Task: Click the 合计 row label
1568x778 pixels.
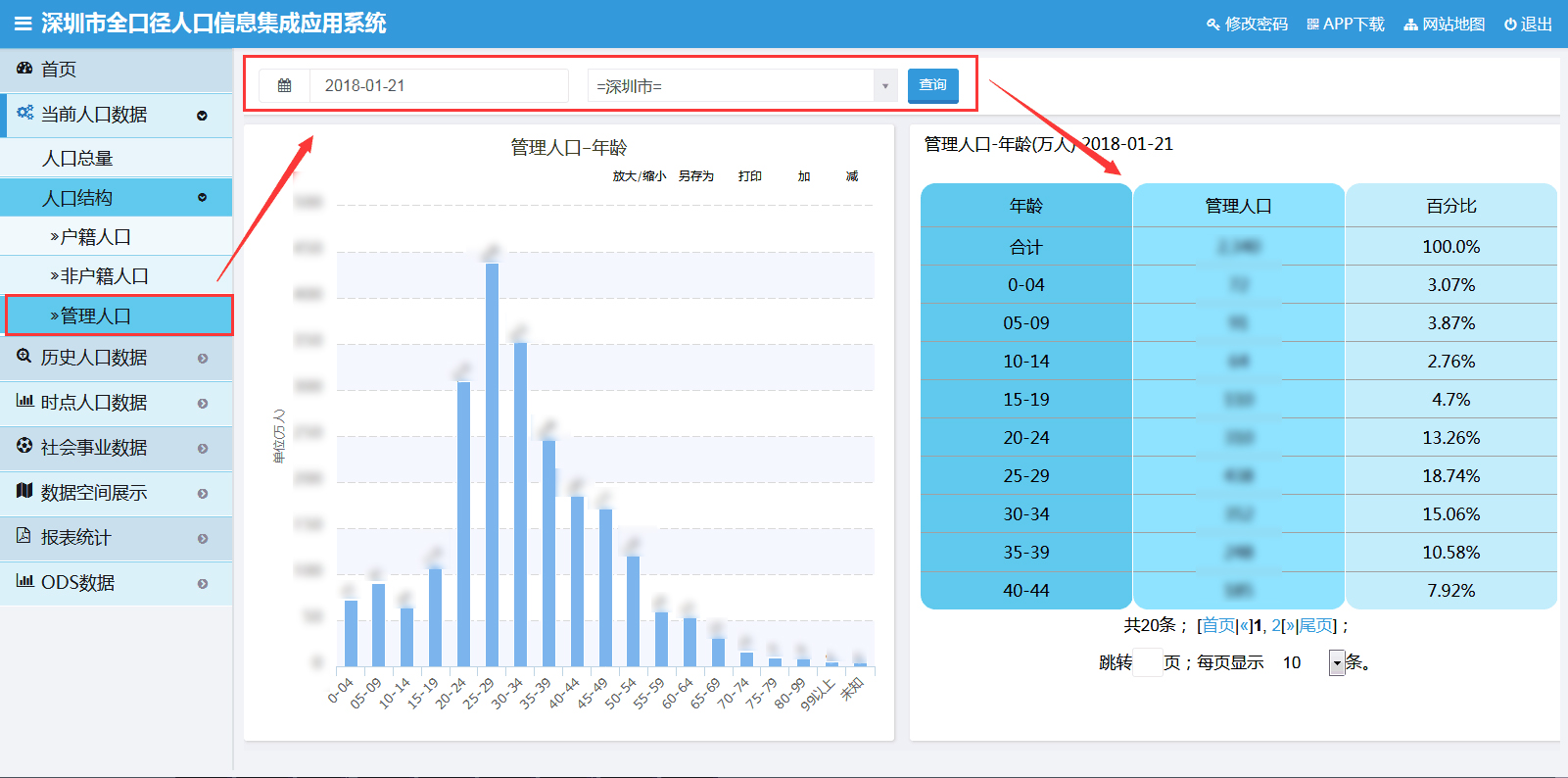Action: click(1026, 247)
